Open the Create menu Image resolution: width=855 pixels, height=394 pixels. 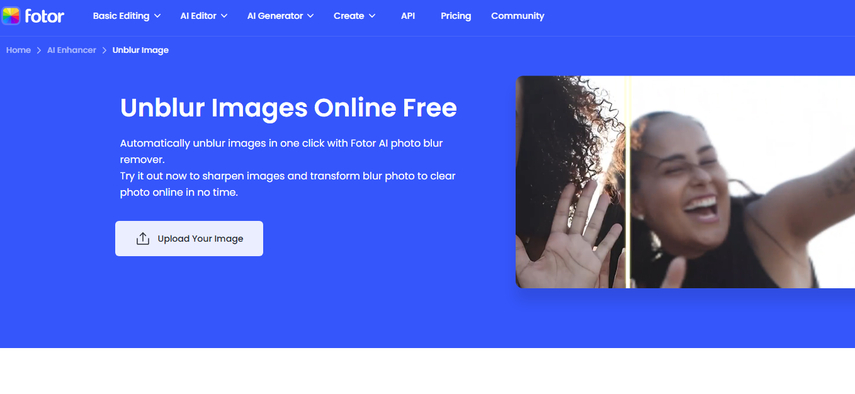[349, 16]
